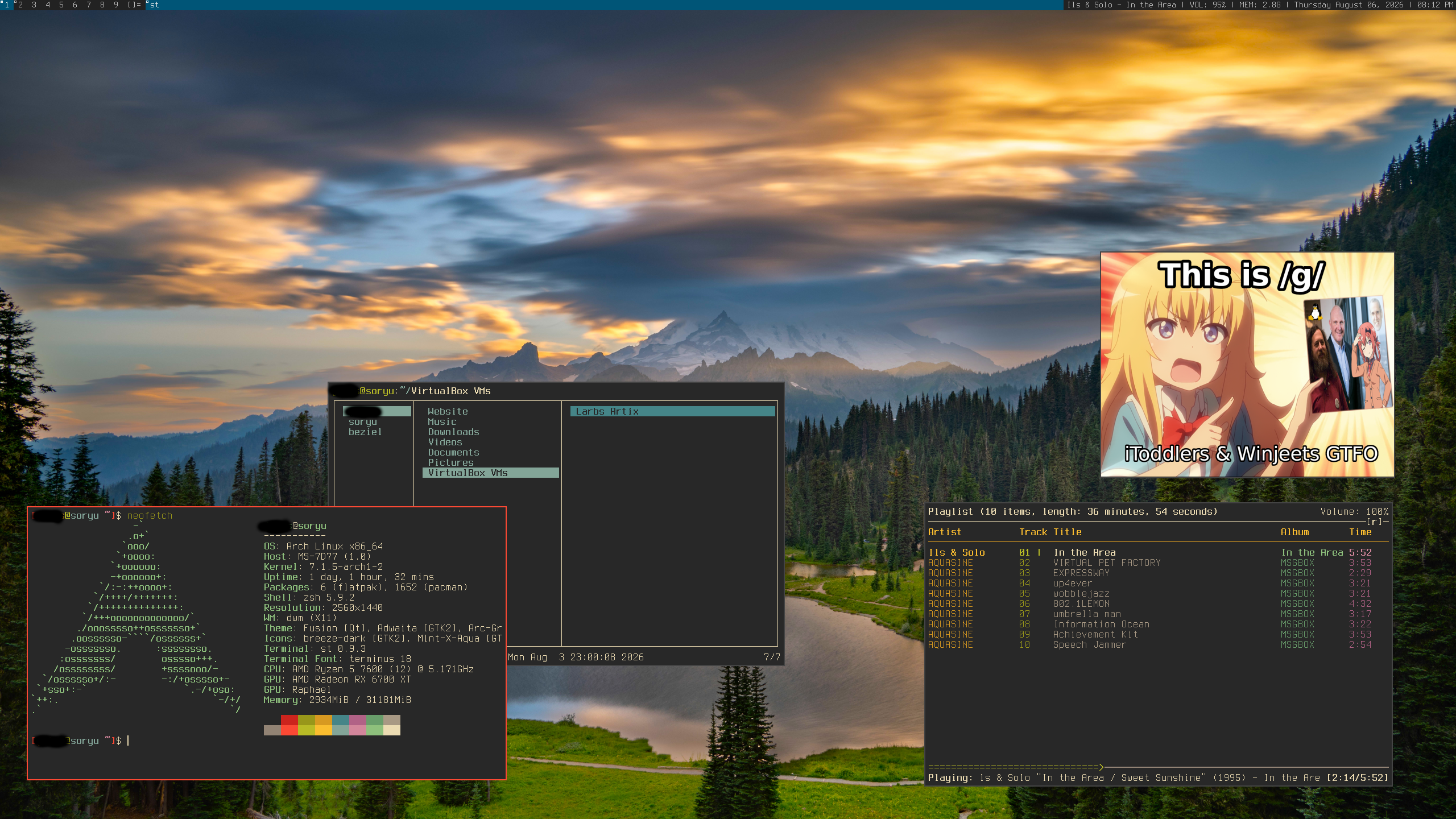Click the 'Terminal Font: terminus 18' line
The image size is (1456, 819).
tap(337, 659)
